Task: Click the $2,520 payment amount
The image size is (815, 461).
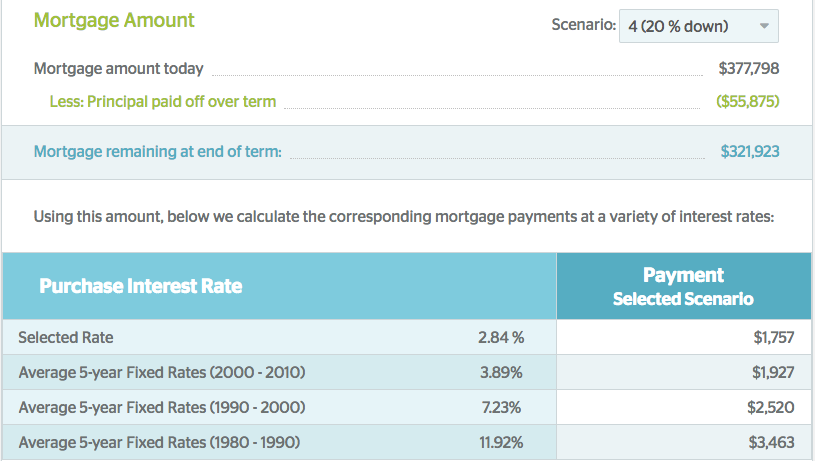Action: pyautogui.click(x=771, y=407)
